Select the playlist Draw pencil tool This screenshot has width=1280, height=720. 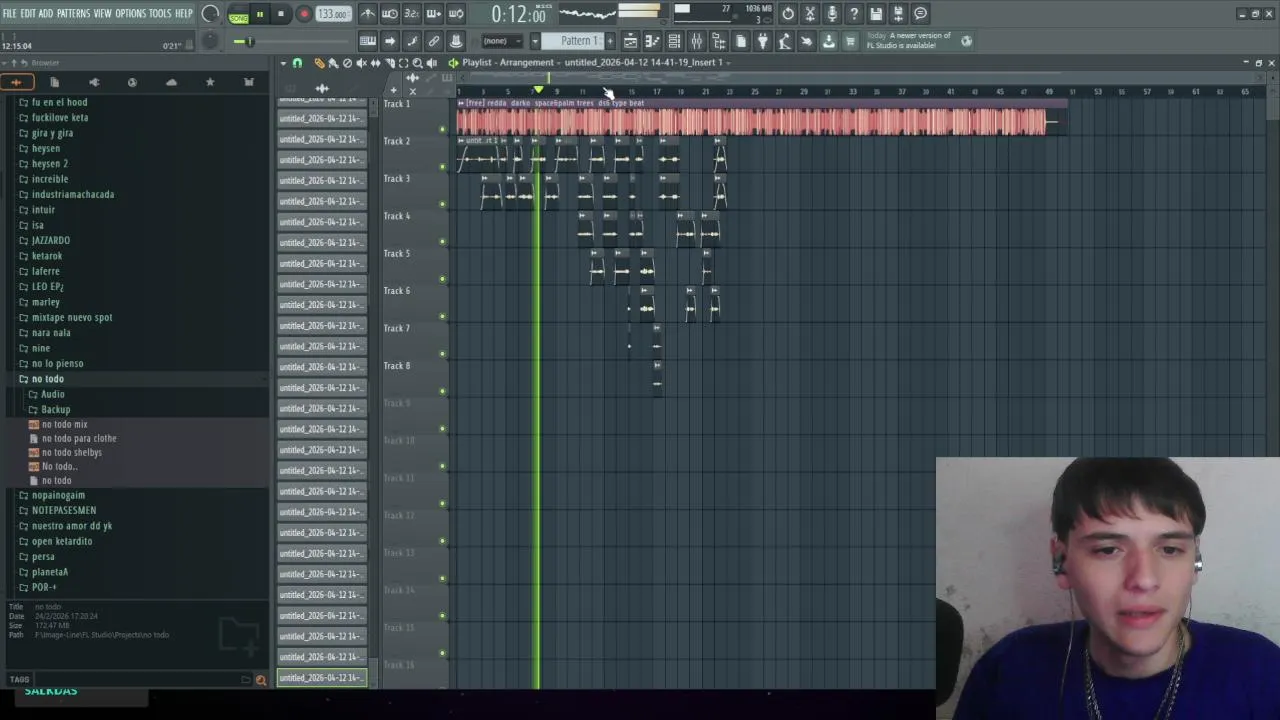point(320,63)
